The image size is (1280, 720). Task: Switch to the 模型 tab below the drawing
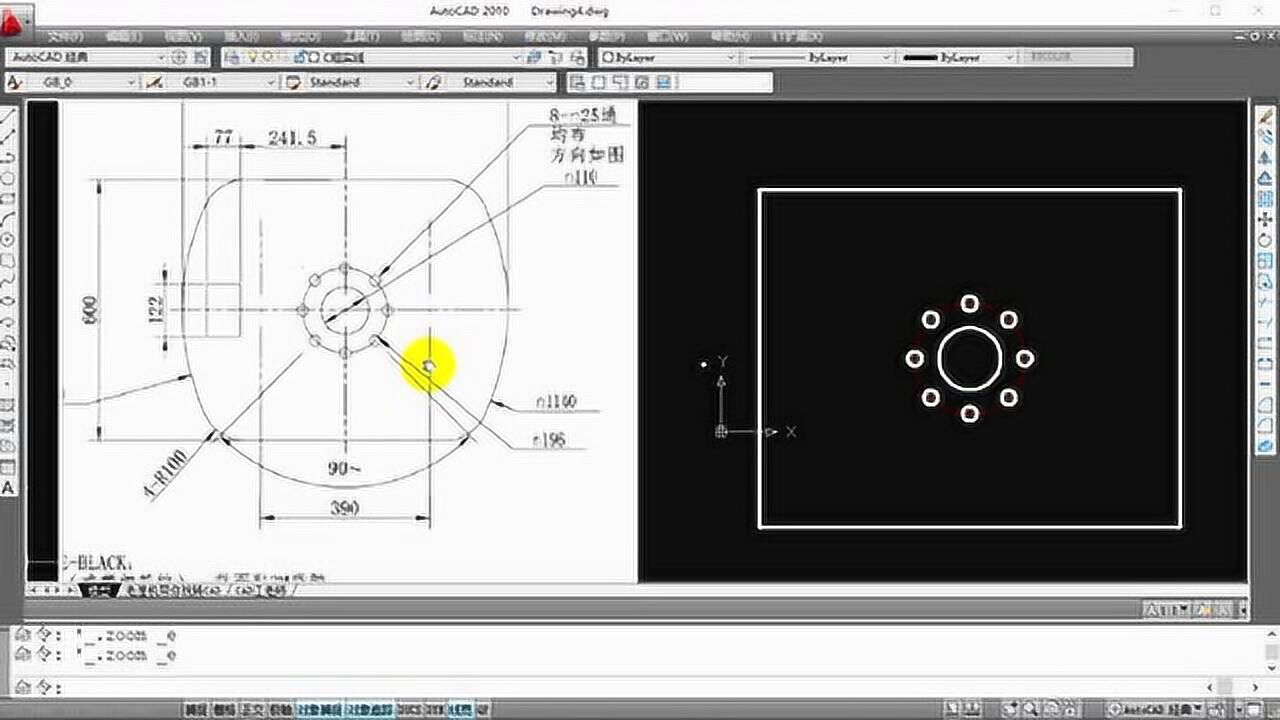(100, 590)
